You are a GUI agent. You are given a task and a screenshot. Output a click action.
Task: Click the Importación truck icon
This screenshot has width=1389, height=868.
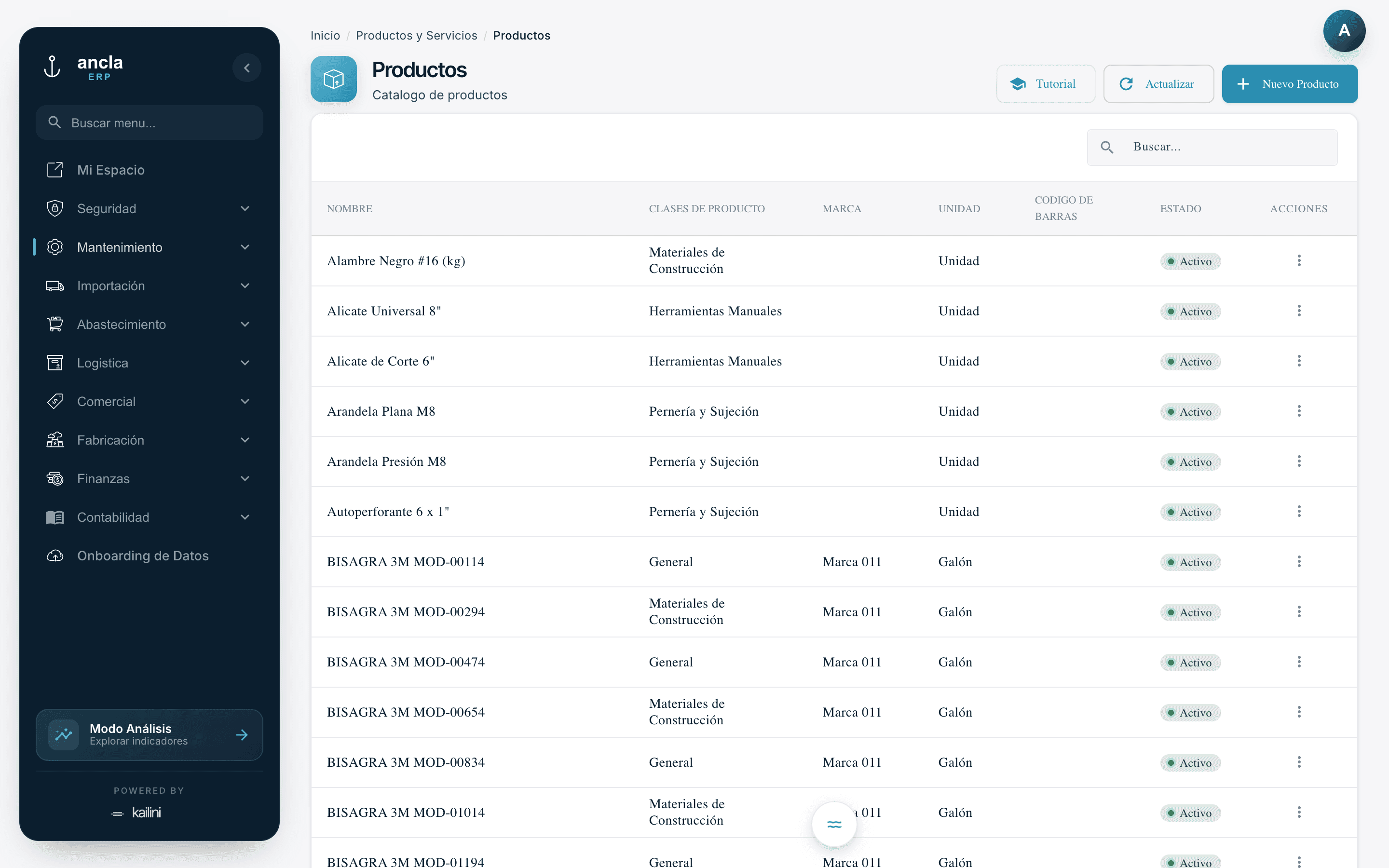[54, 285]
